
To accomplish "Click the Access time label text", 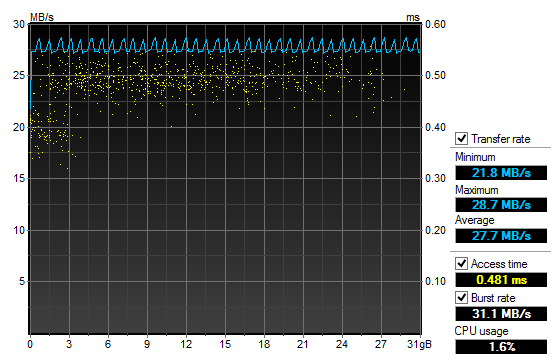I will click(499, 264).
